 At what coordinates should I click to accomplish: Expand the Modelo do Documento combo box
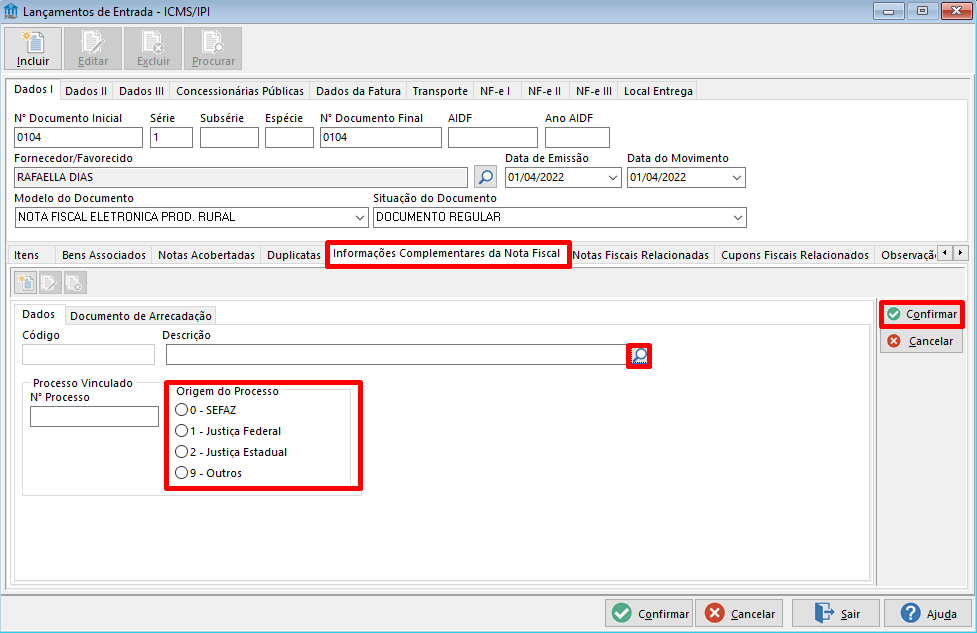360,217
